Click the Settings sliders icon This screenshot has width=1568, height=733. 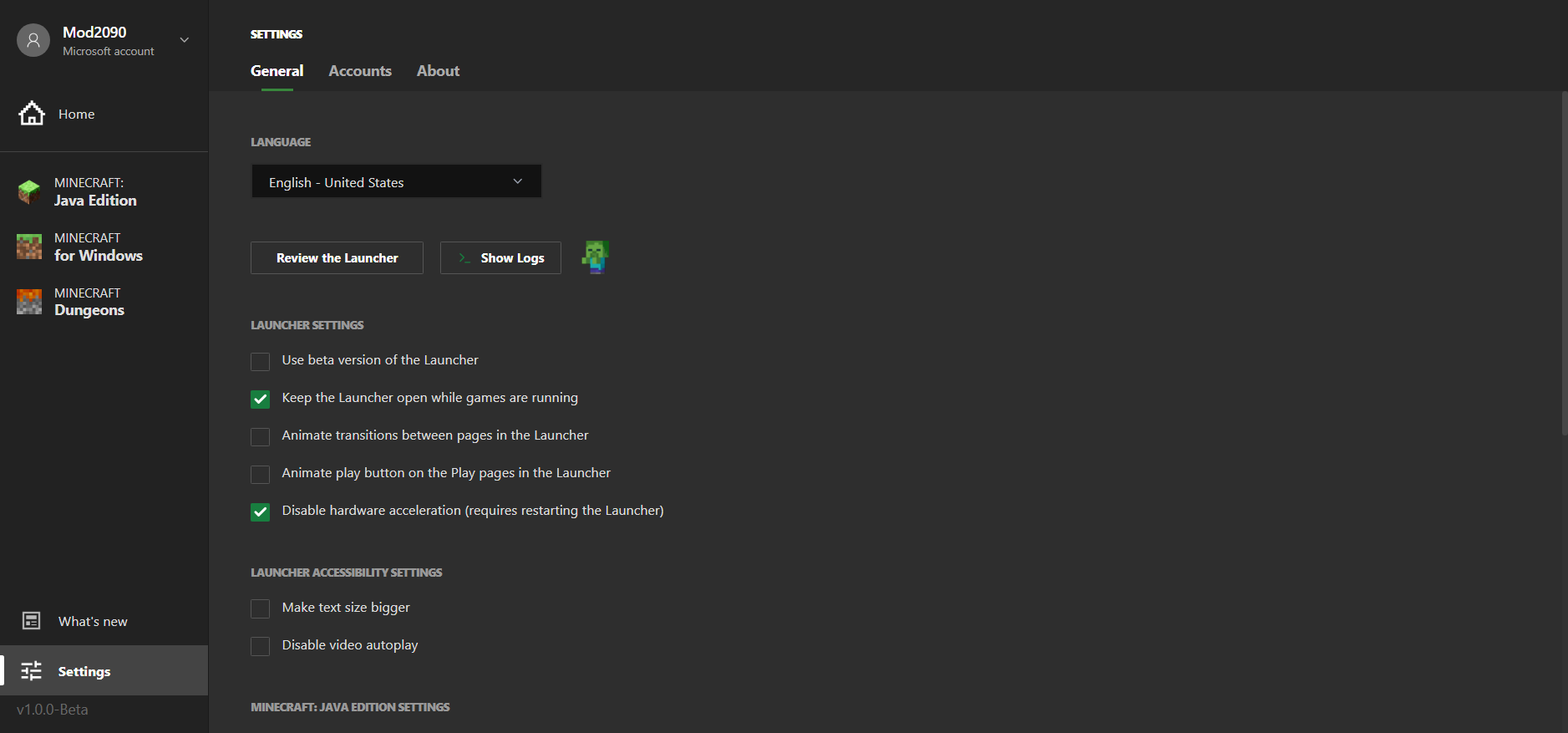pos(32,671)
